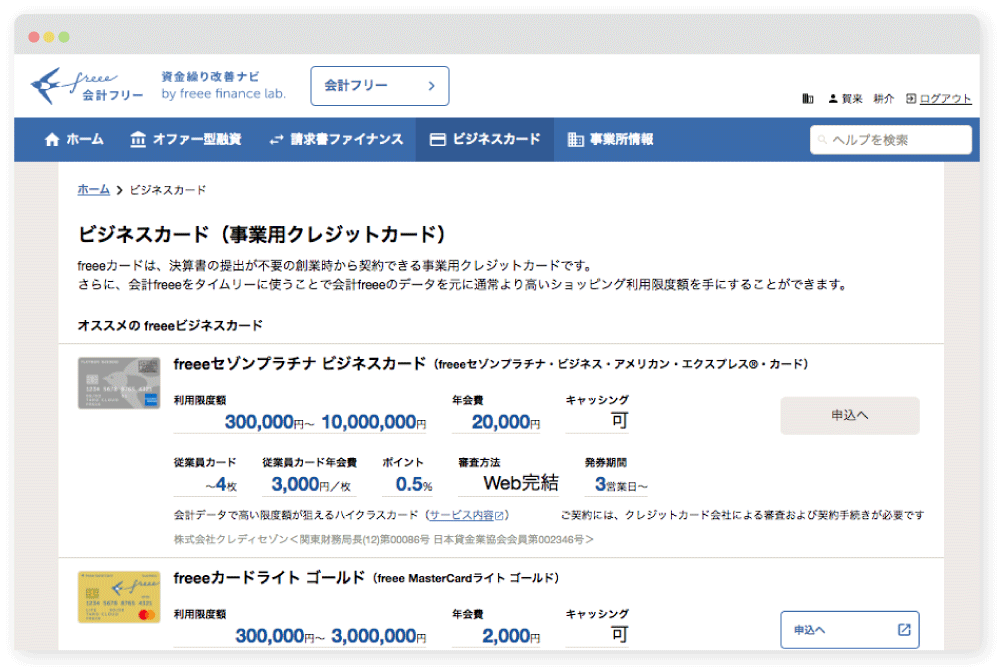Click the house icon in navigation bar

(52, 140)
